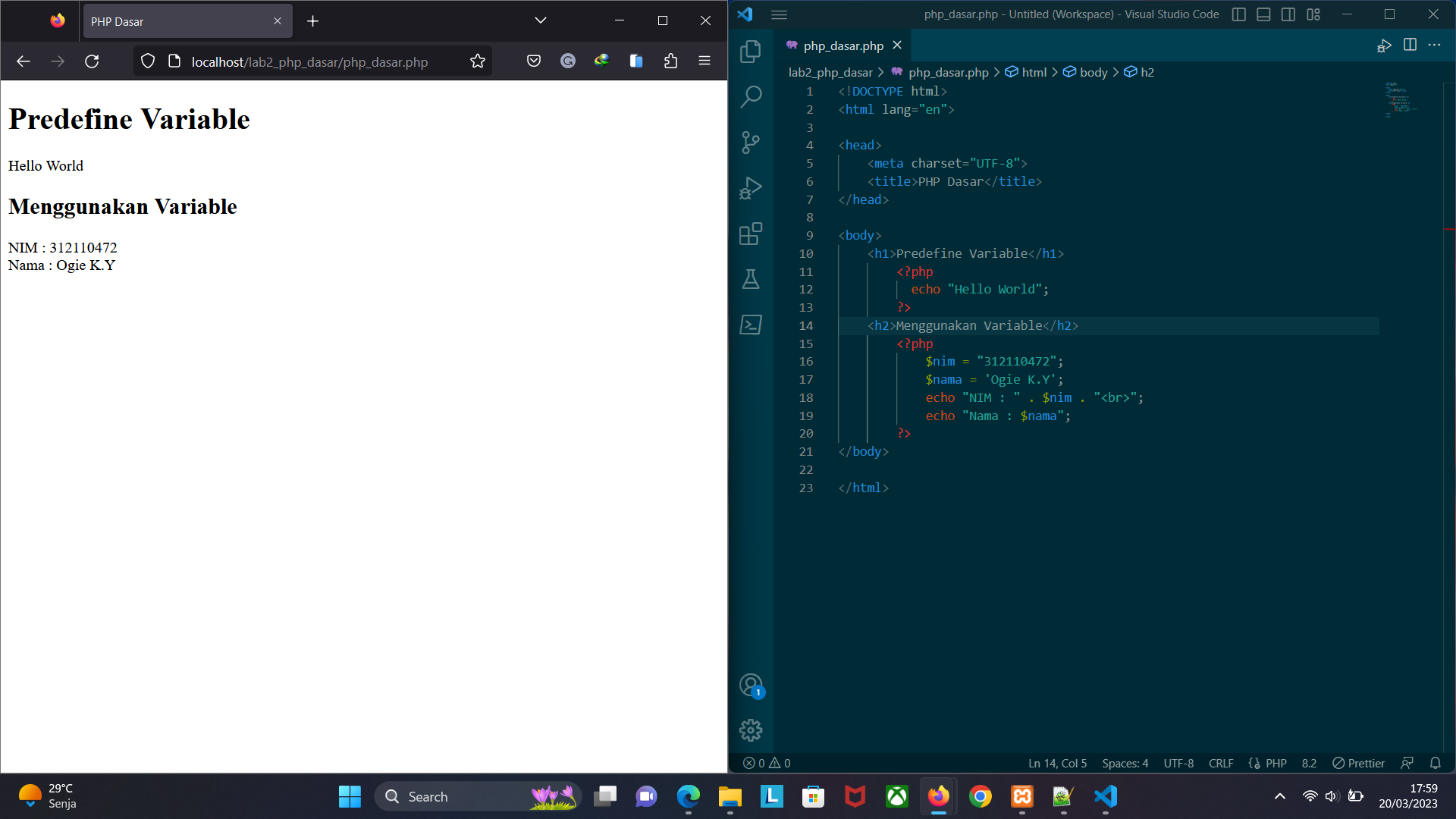This screenshot has height=819, width=1456.
Task: Open the volume control from the system tray
Action: (1332, 796)
